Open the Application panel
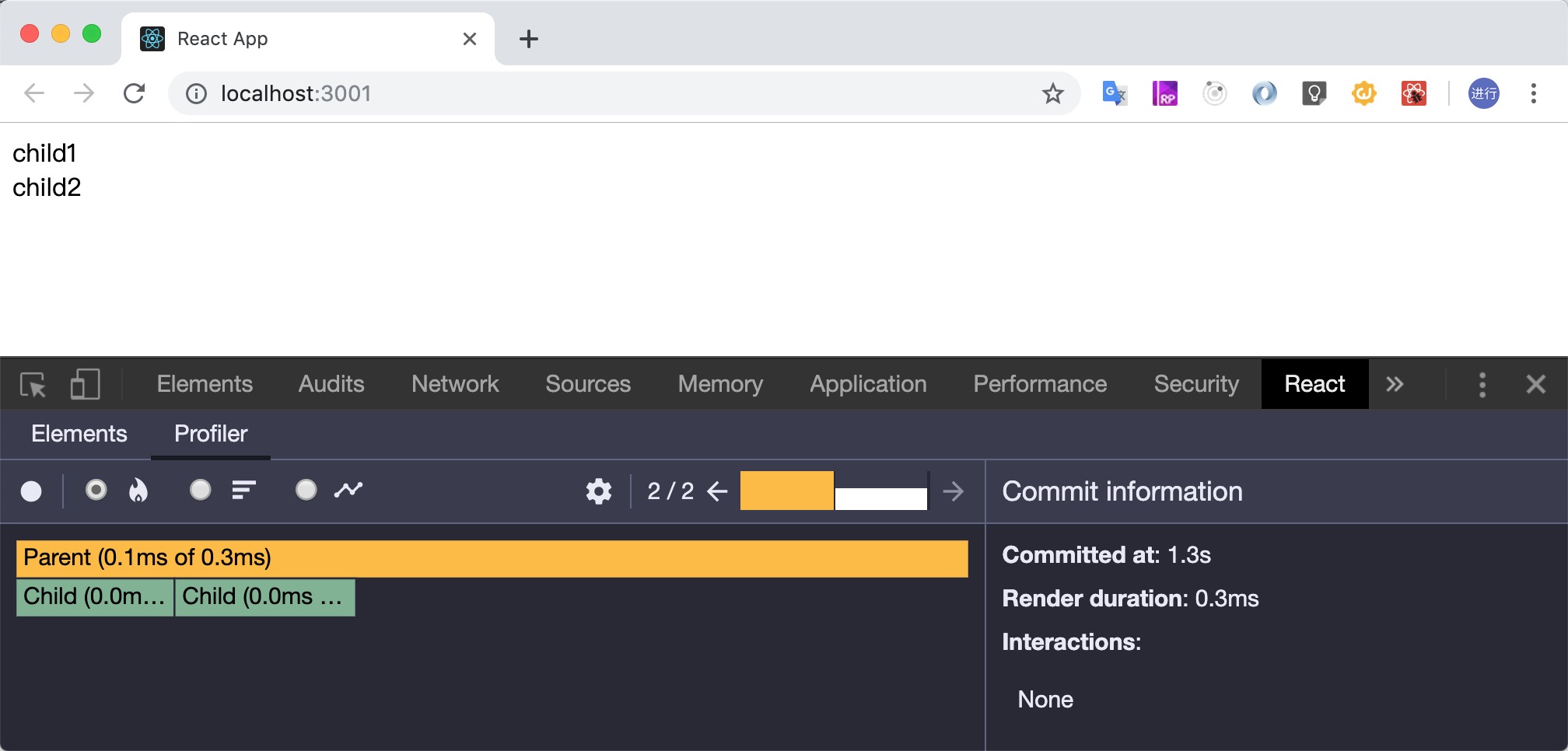The height and width of the screenshot is (751, 1568). [x=868, y=384]
